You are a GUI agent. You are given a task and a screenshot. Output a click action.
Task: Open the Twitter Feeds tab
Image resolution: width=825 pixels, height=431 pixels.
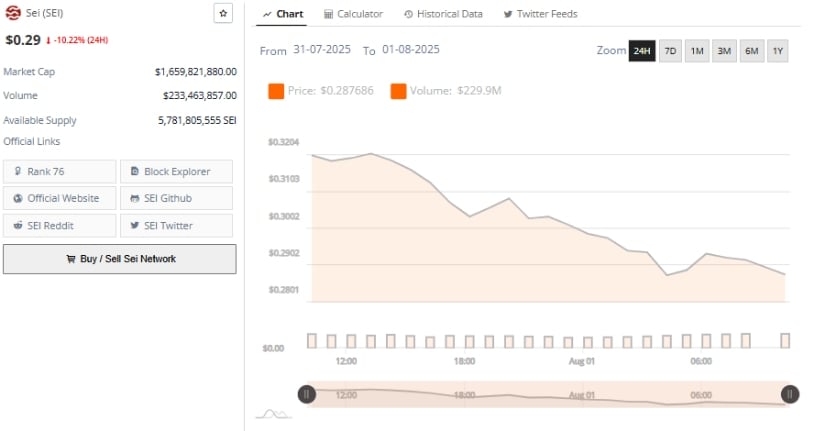pos(540,14)
